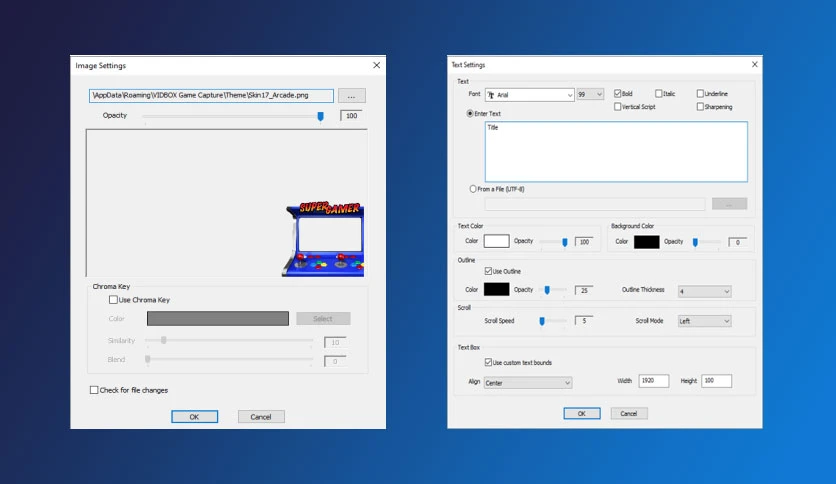Cancel the Text Settings dialog

point(629,414)
